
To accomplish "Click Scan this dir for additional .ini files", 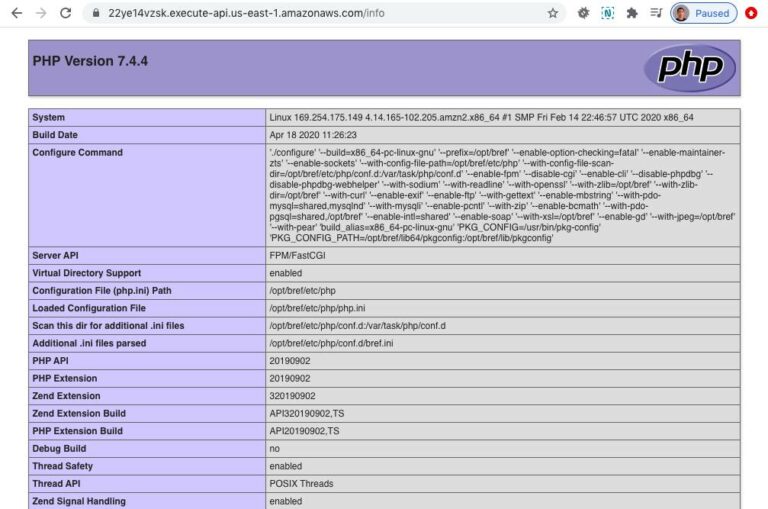I will (x=108, y=326).
